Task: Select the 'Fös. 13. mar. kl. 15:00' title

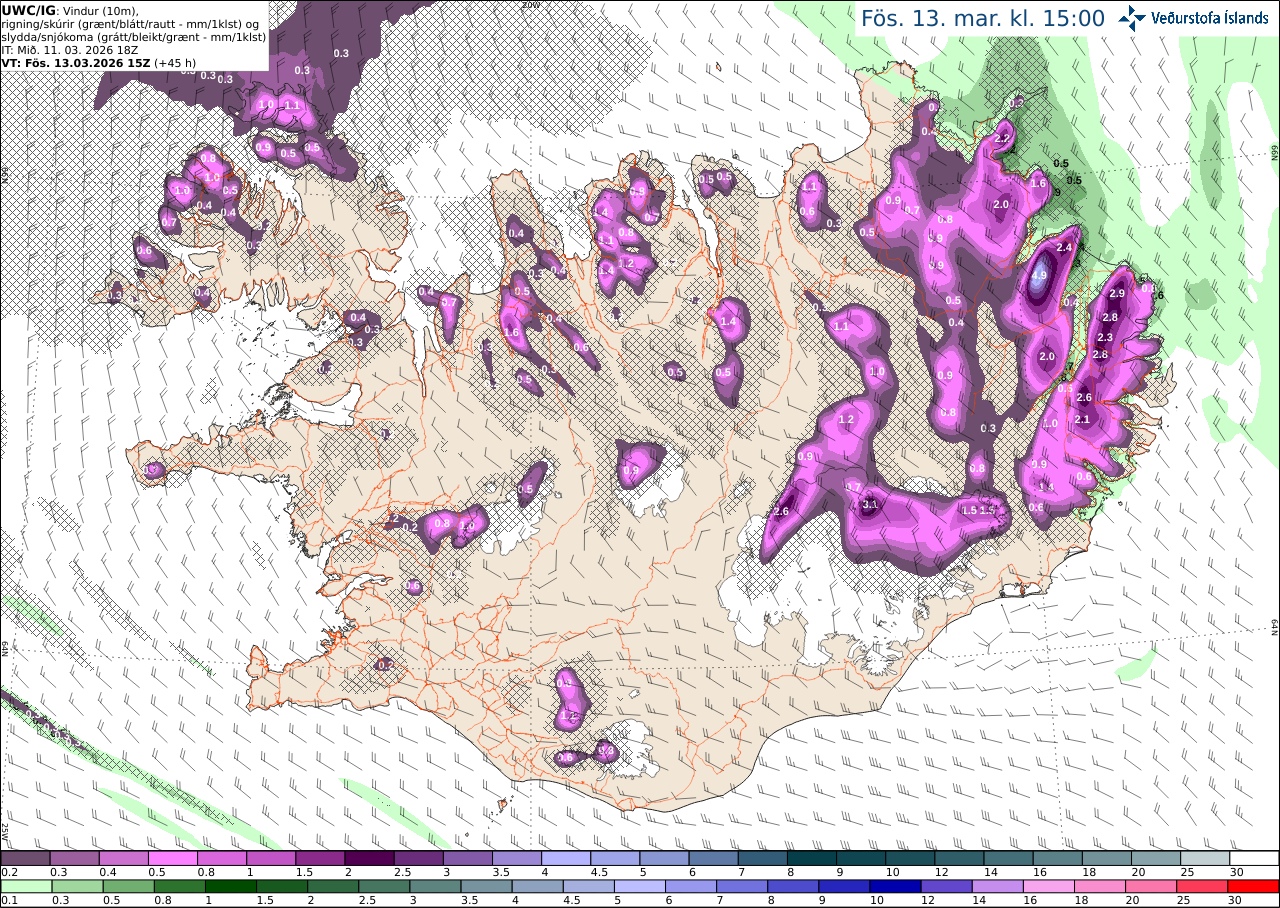Action: coord(983,18)
